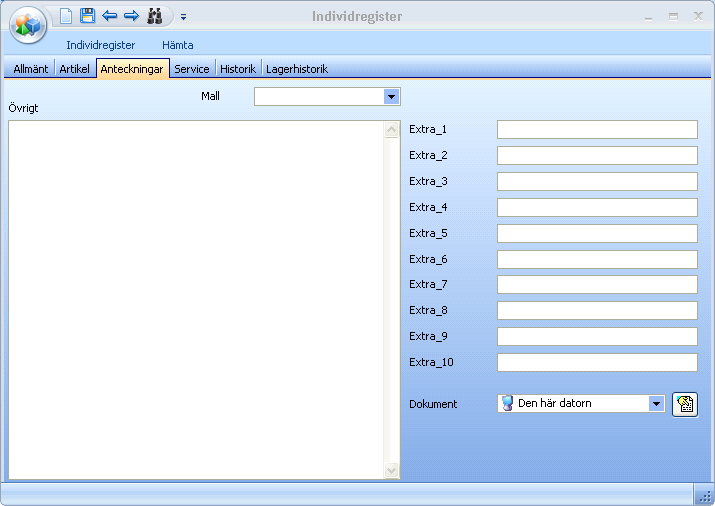Viewport: 715px width, 506px height.
Task: Click the notes scrollbar down arrow
Action: (392, 470)
